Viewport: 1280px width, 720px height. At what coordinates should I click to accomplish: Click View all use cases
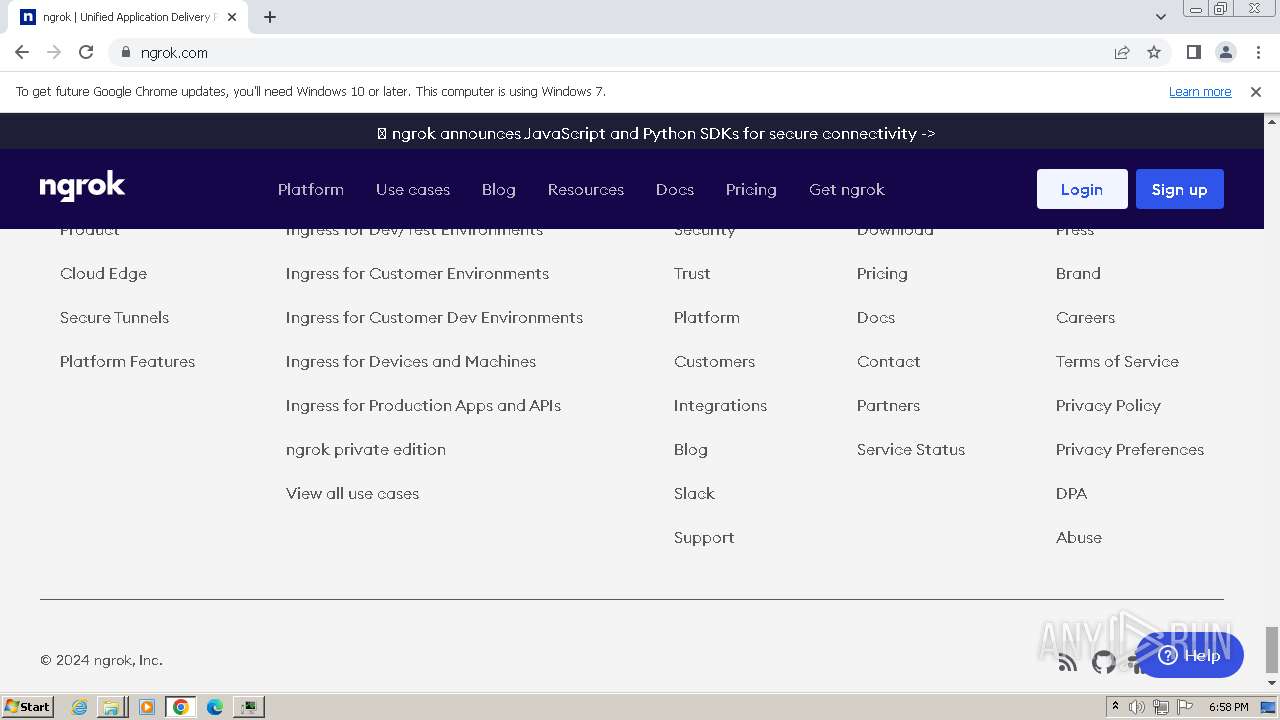point(352,493)
